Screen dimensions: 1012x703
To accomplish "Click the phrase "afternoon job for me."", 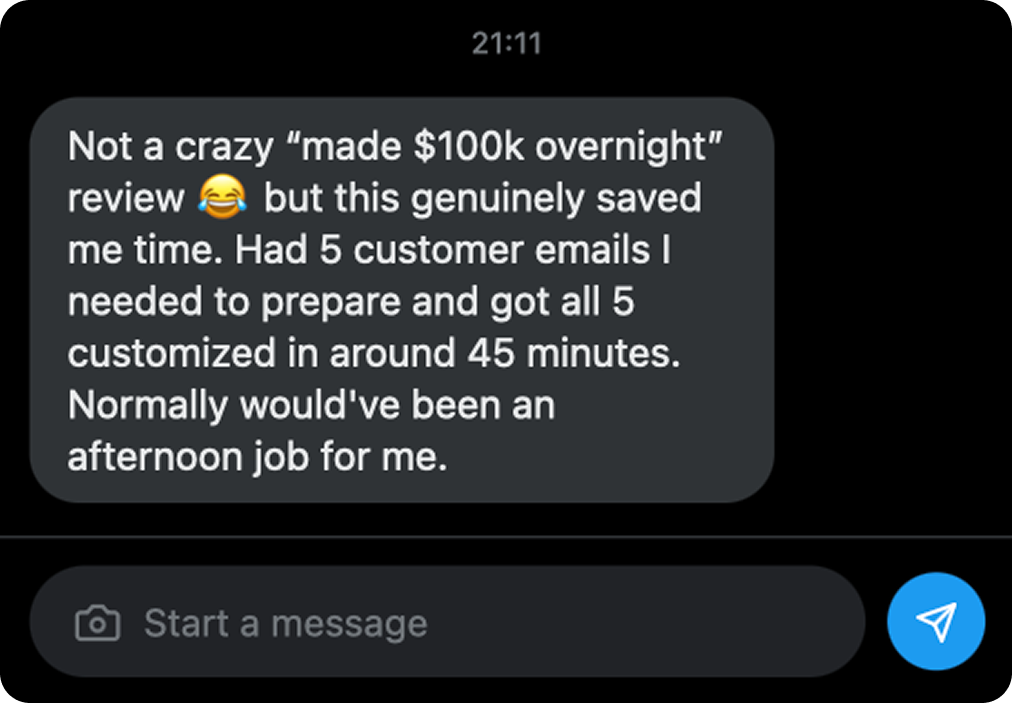I will [x=257, y=457].
